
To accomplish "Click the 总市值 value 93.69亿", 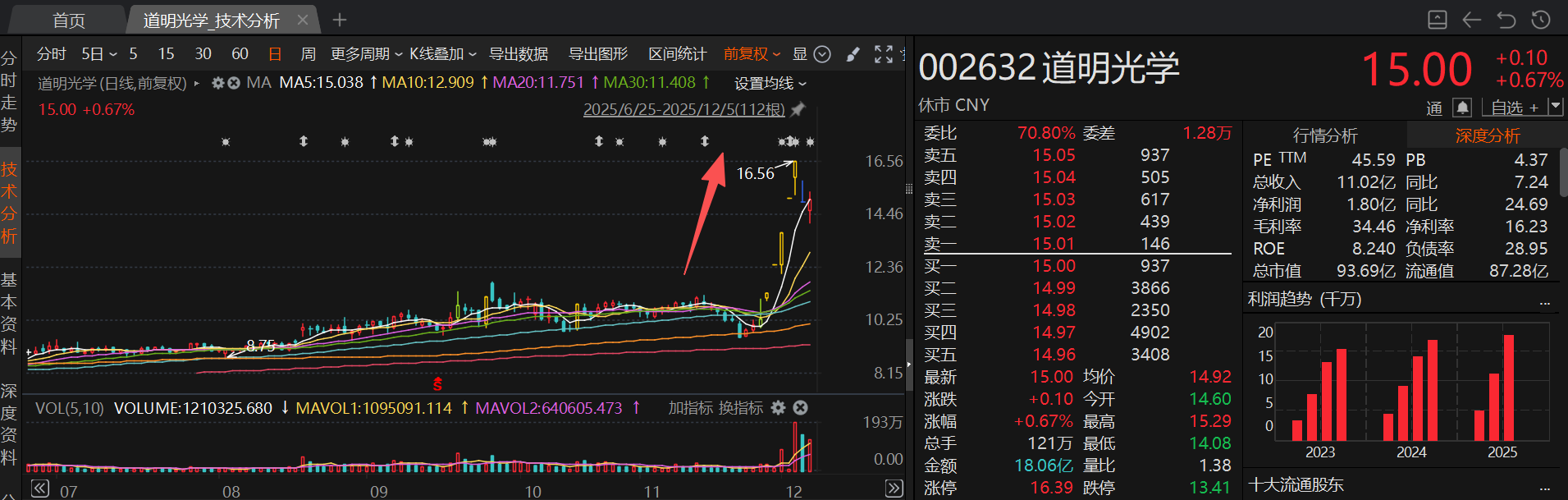I will tap(1366, 271).
